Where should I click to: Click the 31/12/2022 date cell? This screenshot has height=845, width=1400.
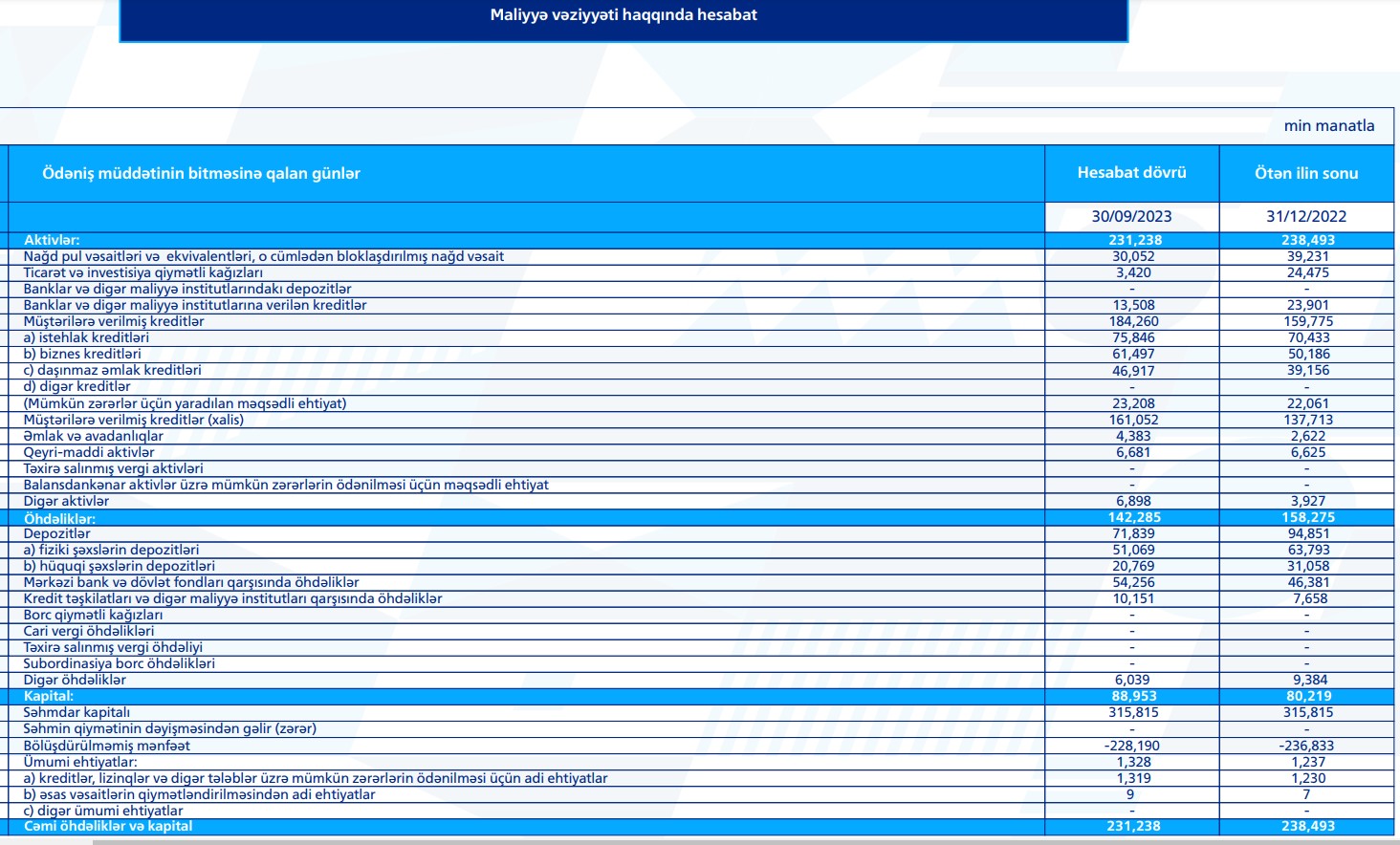1306,216
